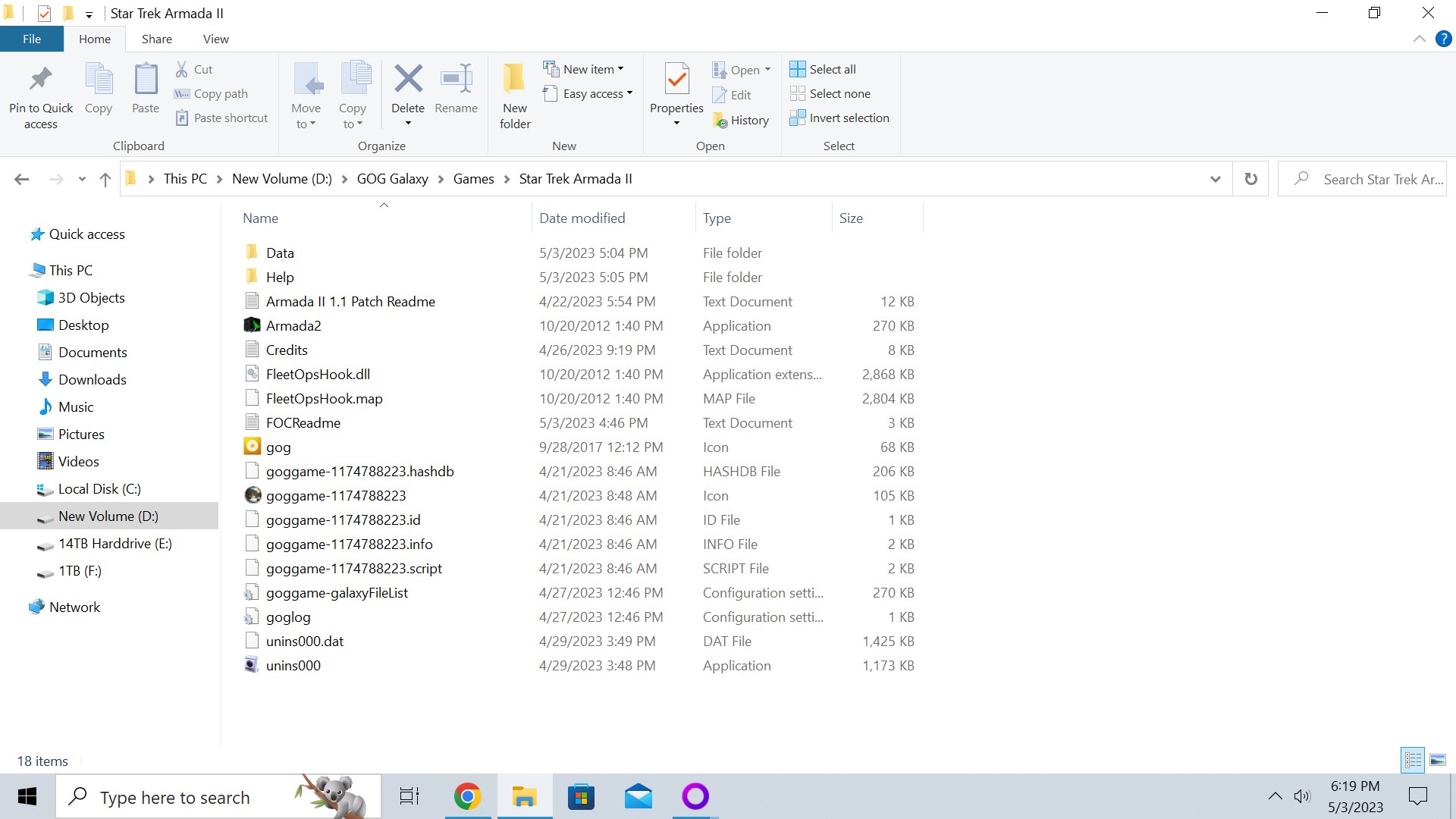Open Google Chrome from taskbar
Screen dimensions: 1456x819
pos(468,796)
